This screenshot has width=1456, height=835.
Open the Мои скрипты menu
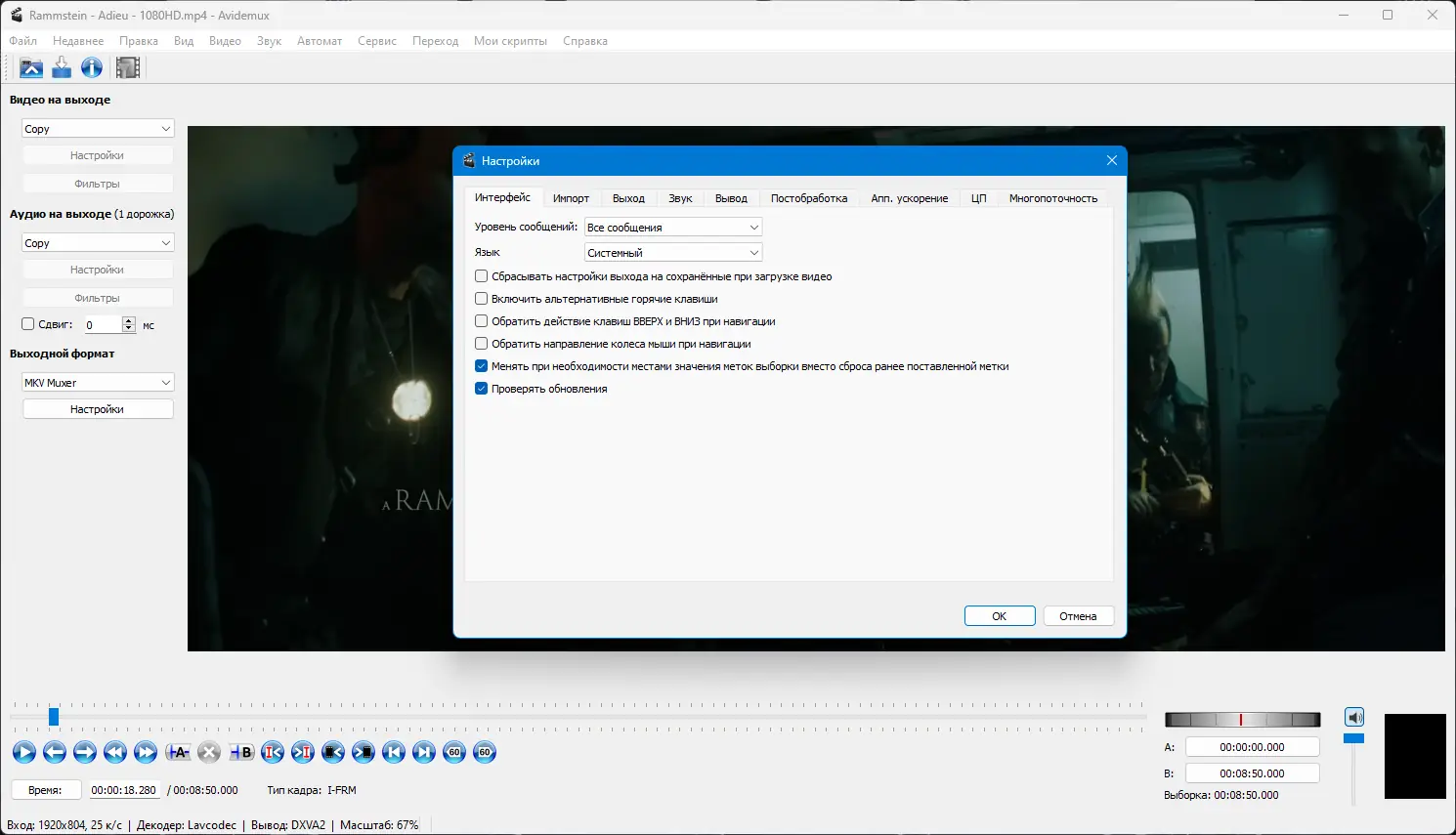click(510, 41)
